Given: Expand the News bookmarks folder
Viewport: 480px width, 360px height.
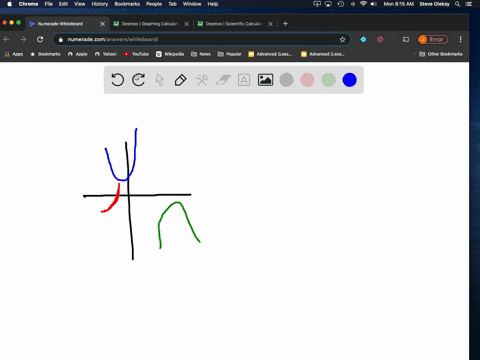Looking at the screenshot, I should 201,54.
